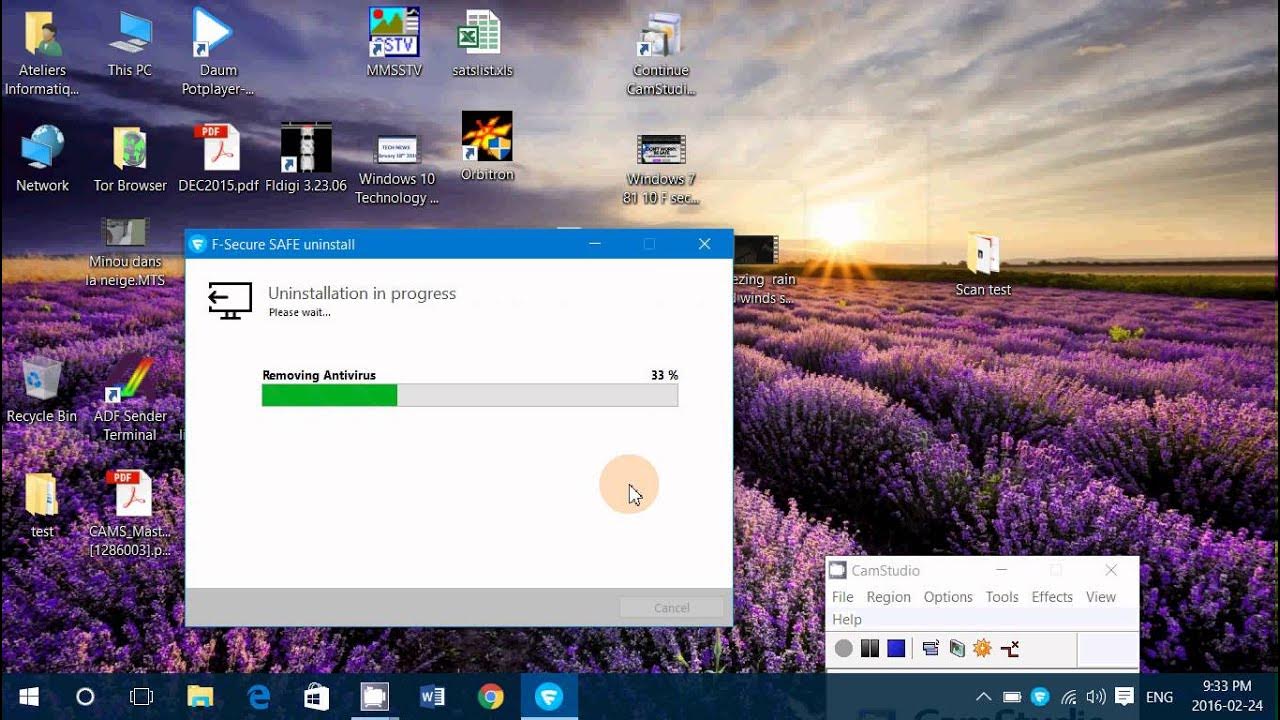Image resolution: width=1280 pixels, height=720 pixels.
Task: Open the CamStudio View menu
Action: [x=1101, y=597]
